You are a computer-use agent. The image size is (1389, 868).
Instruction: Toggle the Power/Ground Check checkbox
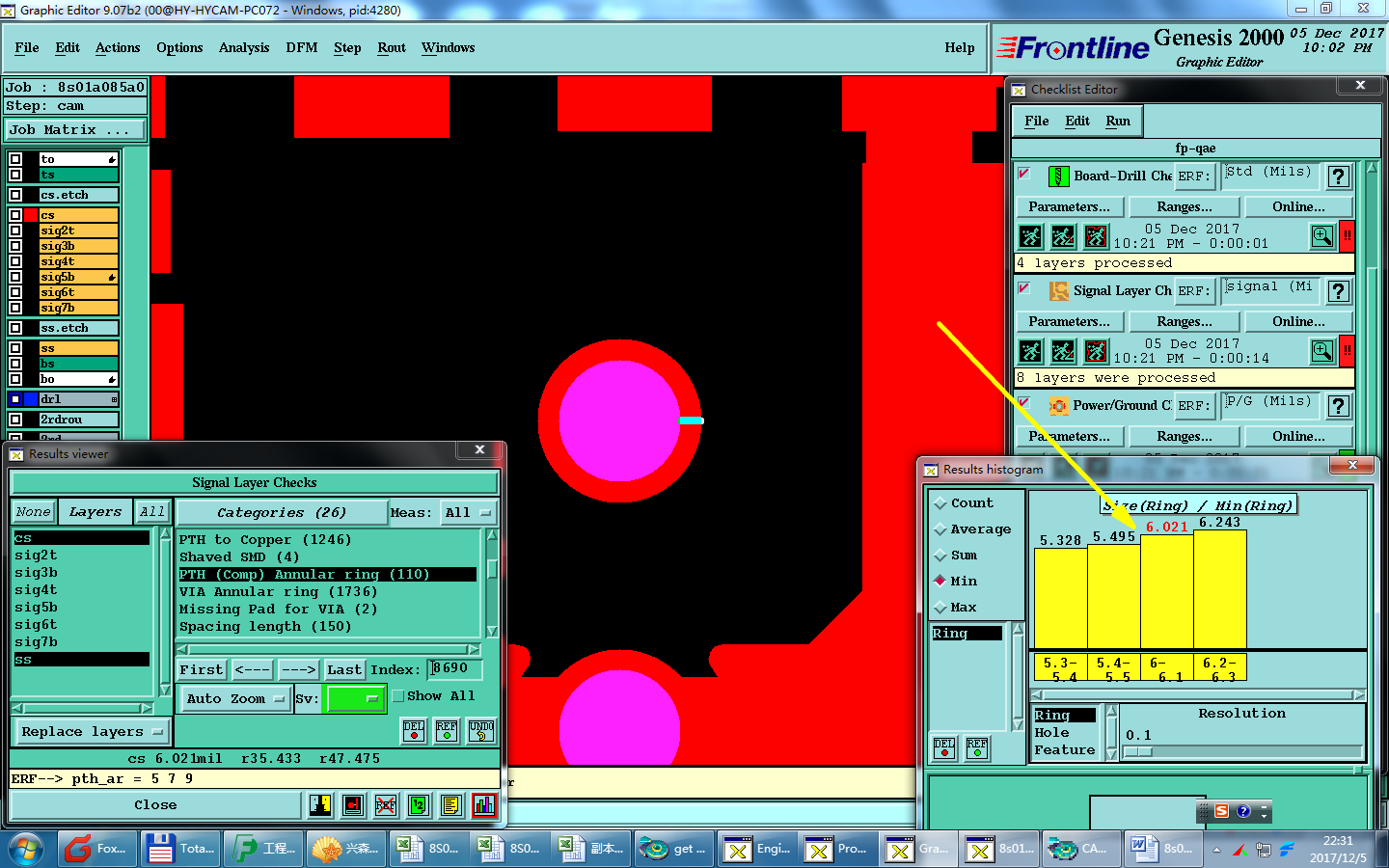coord(1024,403)
